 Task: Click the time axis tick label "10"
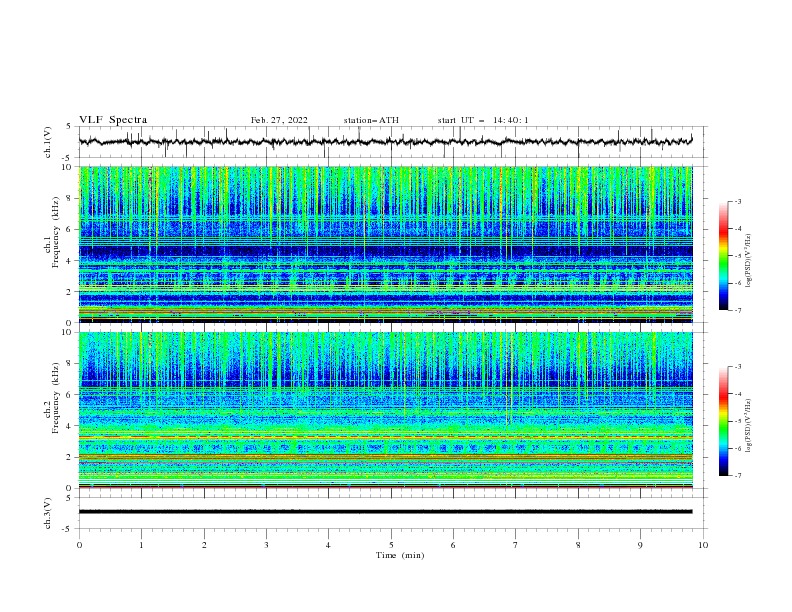(x=703, y=545)
